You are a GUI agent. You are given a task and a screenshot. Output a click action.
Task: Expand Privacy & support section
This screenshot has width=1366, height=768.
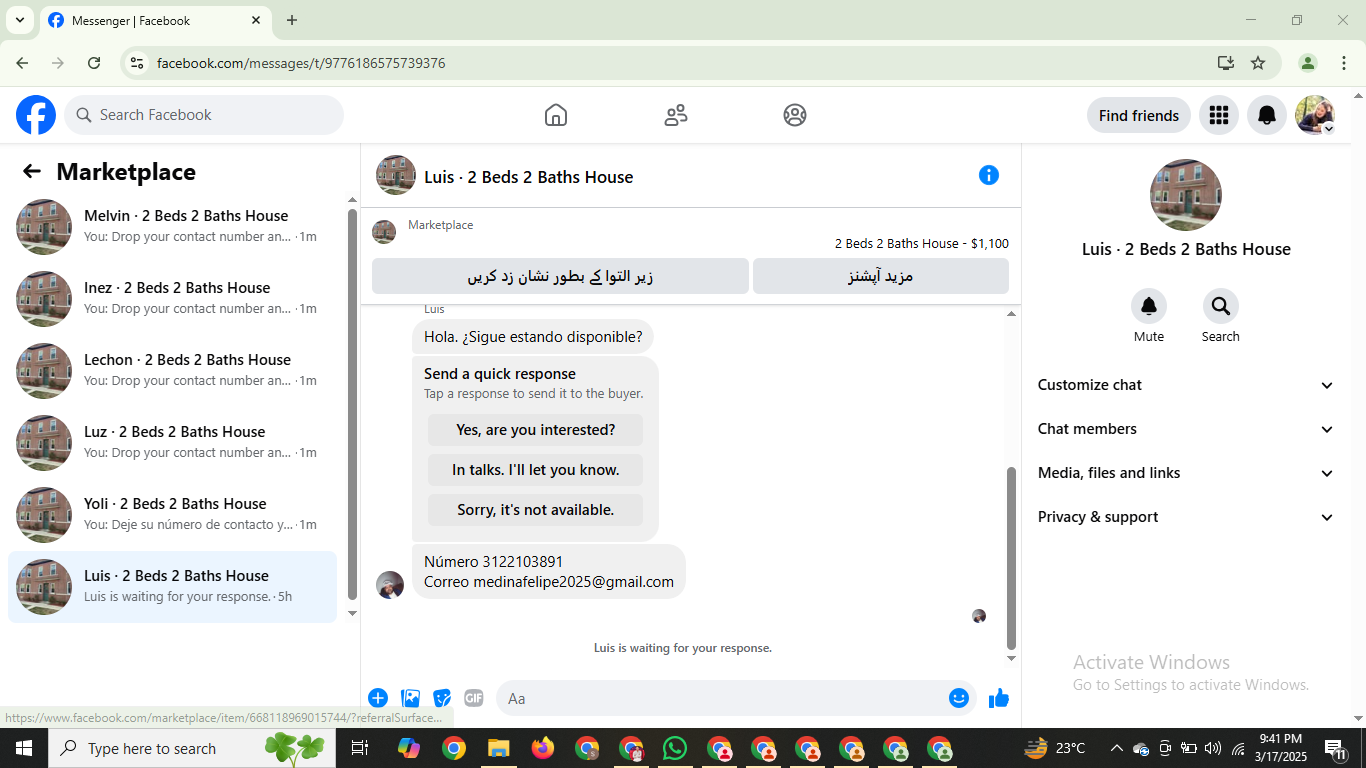point(1186,517)
